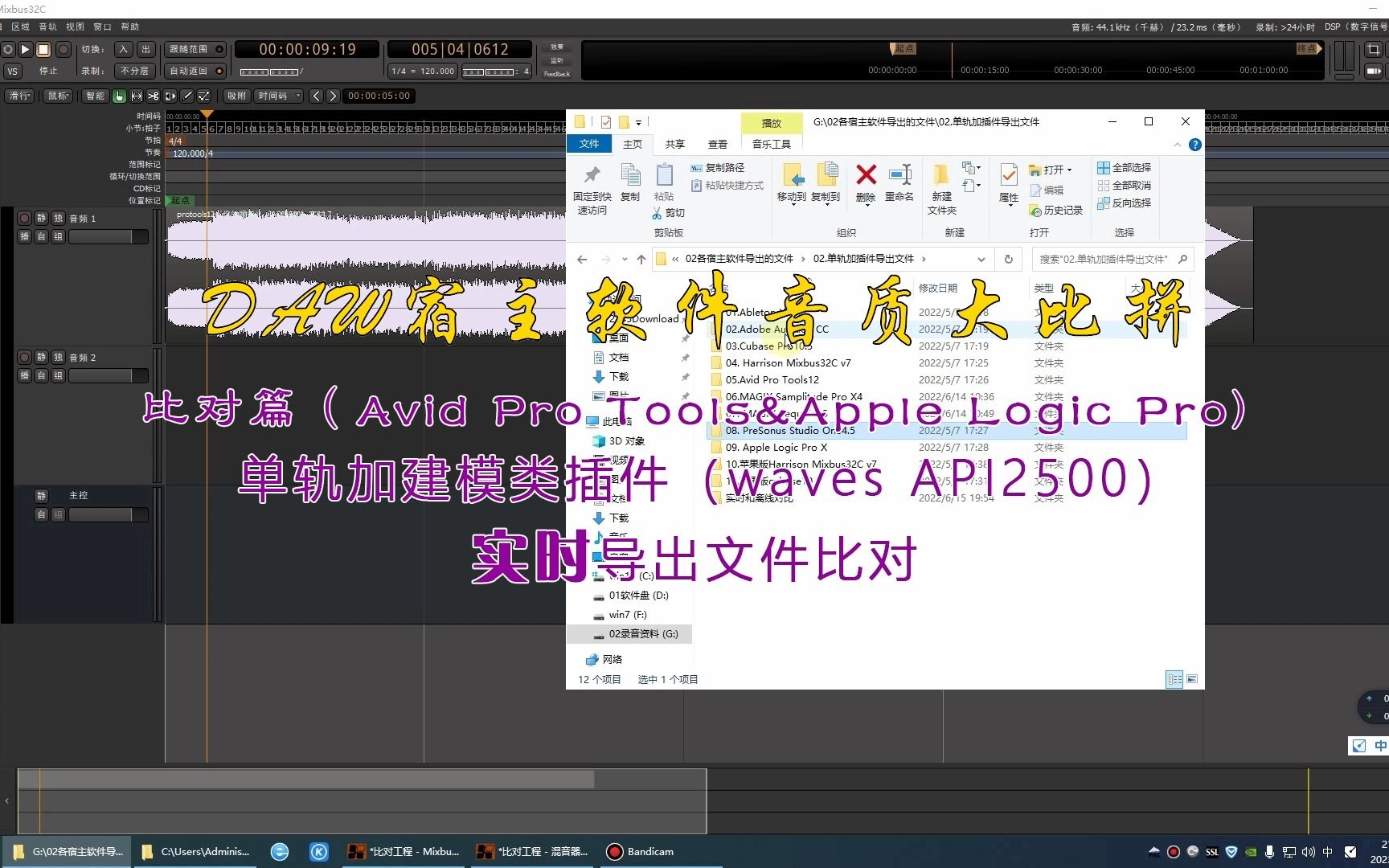Select the scissors split tool in the toolbar
Viewport: 1389px width, 868px height.
pyautogui.click(x=153, y=96)
